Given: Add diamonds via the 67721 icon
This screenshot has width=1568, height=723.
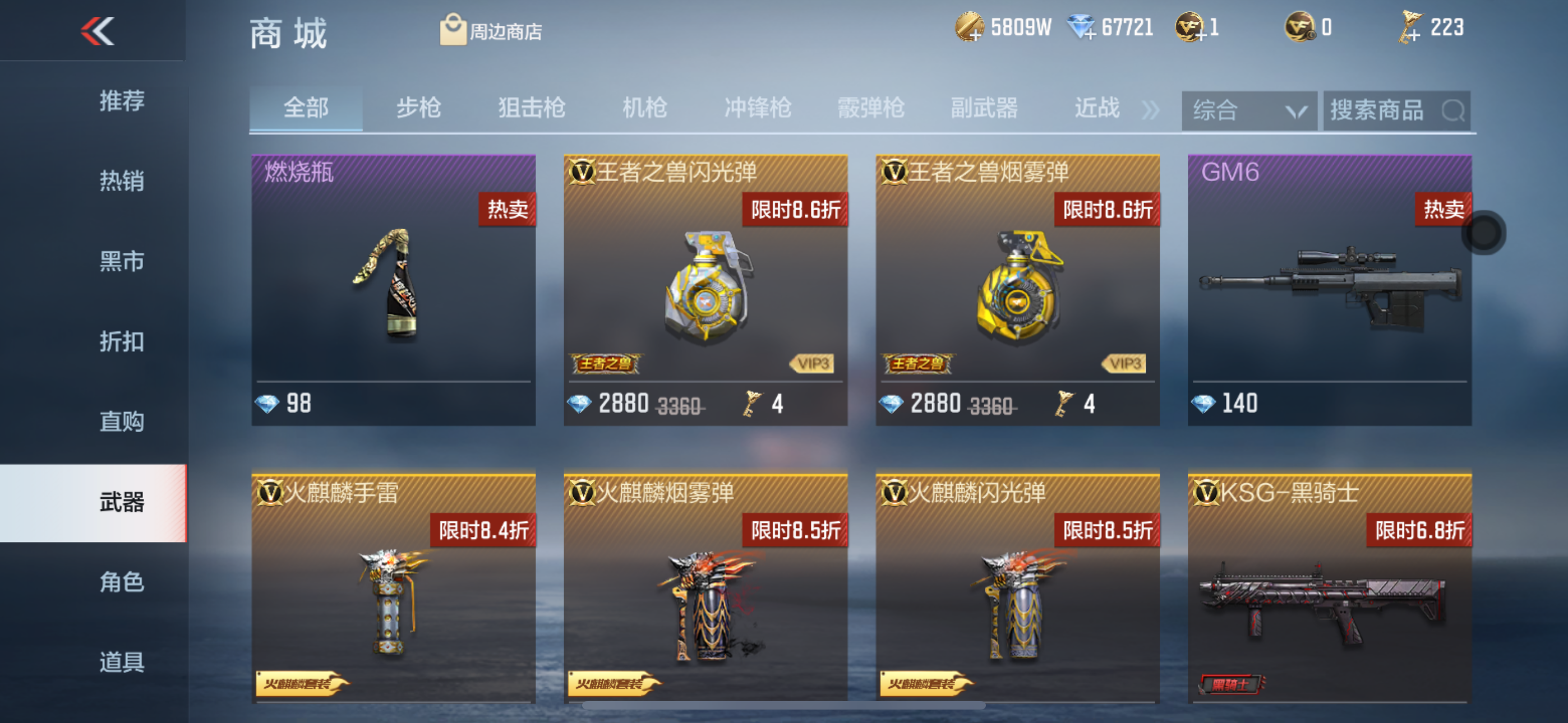Looking at the screenshot, I should tap(1081, 27).
